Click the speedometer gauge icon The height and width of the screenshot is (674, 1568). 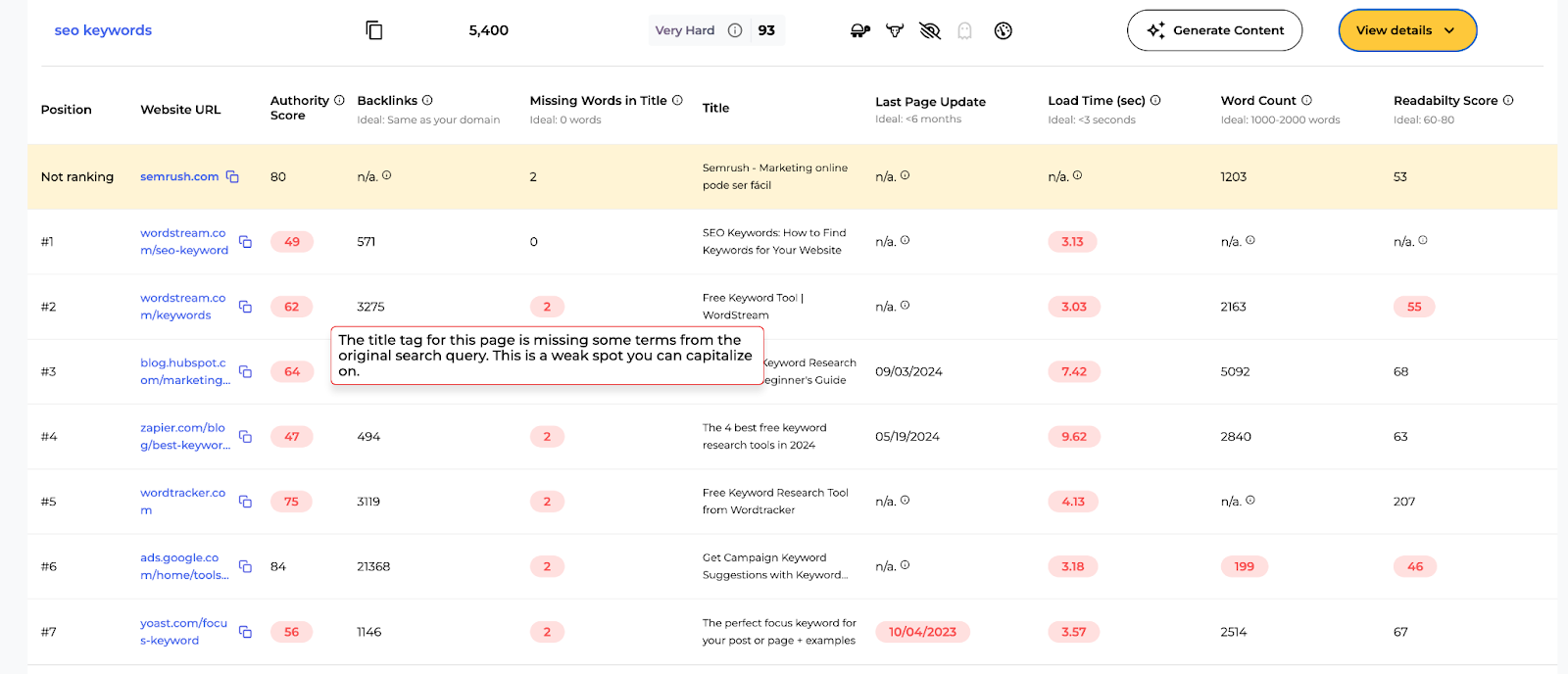[x=1003, y=30]
